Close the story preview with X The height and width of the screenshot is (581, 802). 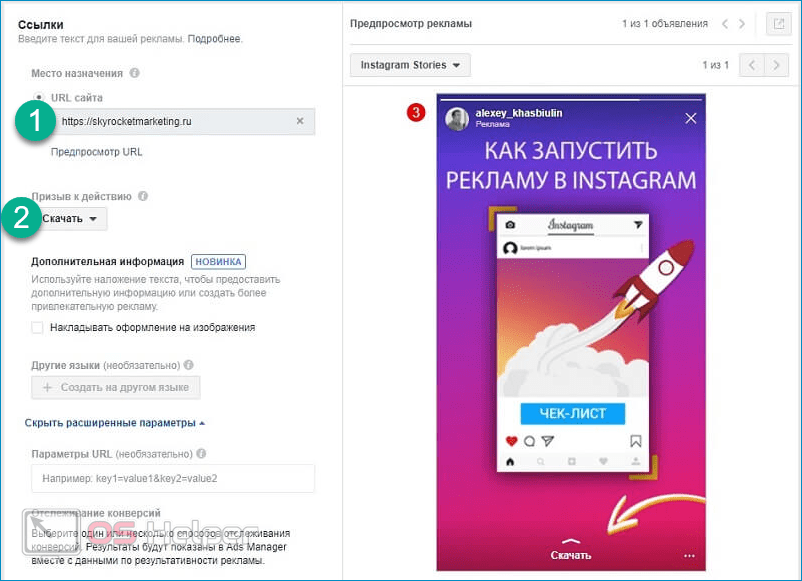click(x=690, y=118)
